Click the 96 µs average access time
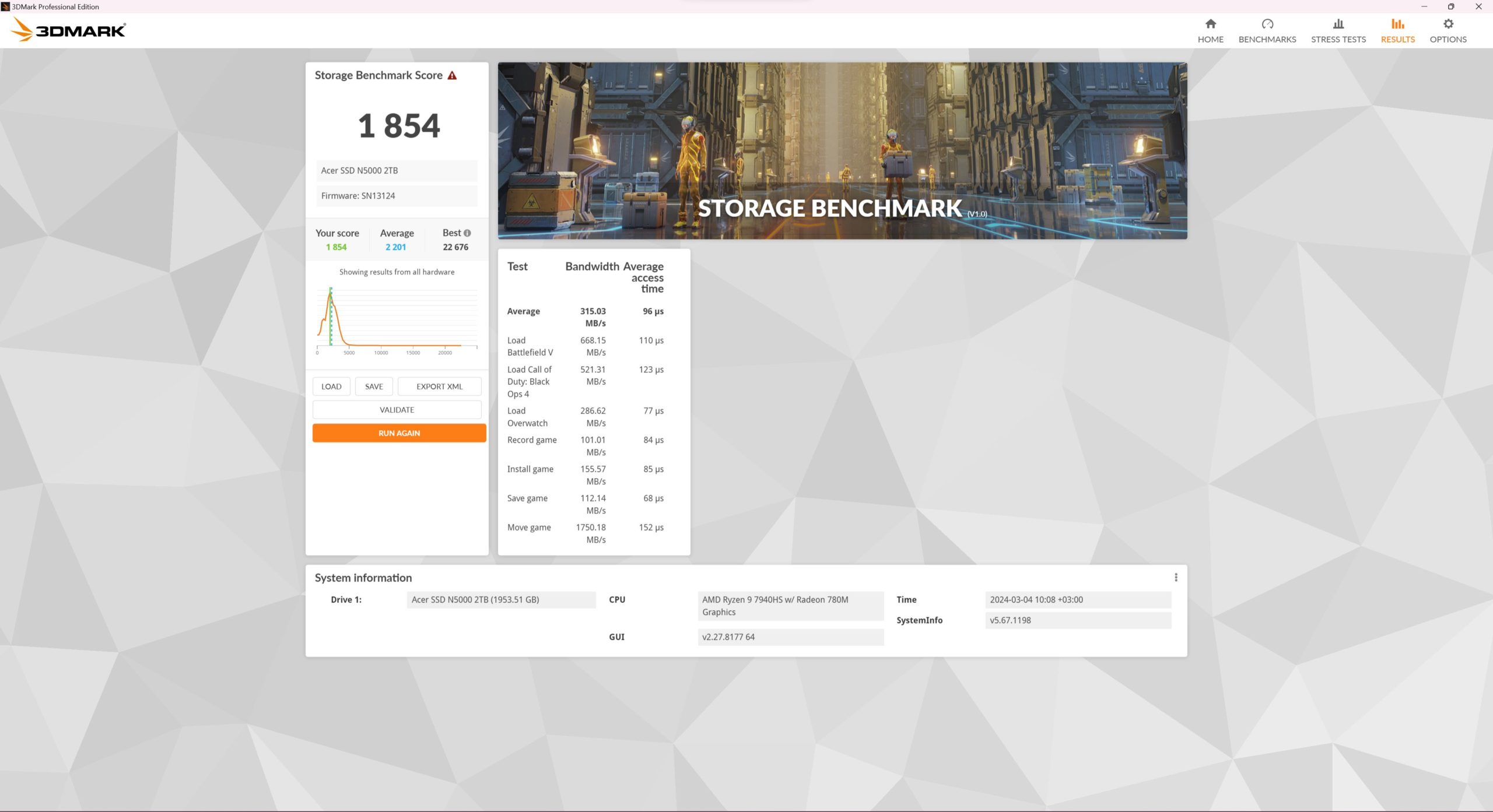Image resolution: width=1493 pixels, height=812 pixels. (x=653, y=311)
